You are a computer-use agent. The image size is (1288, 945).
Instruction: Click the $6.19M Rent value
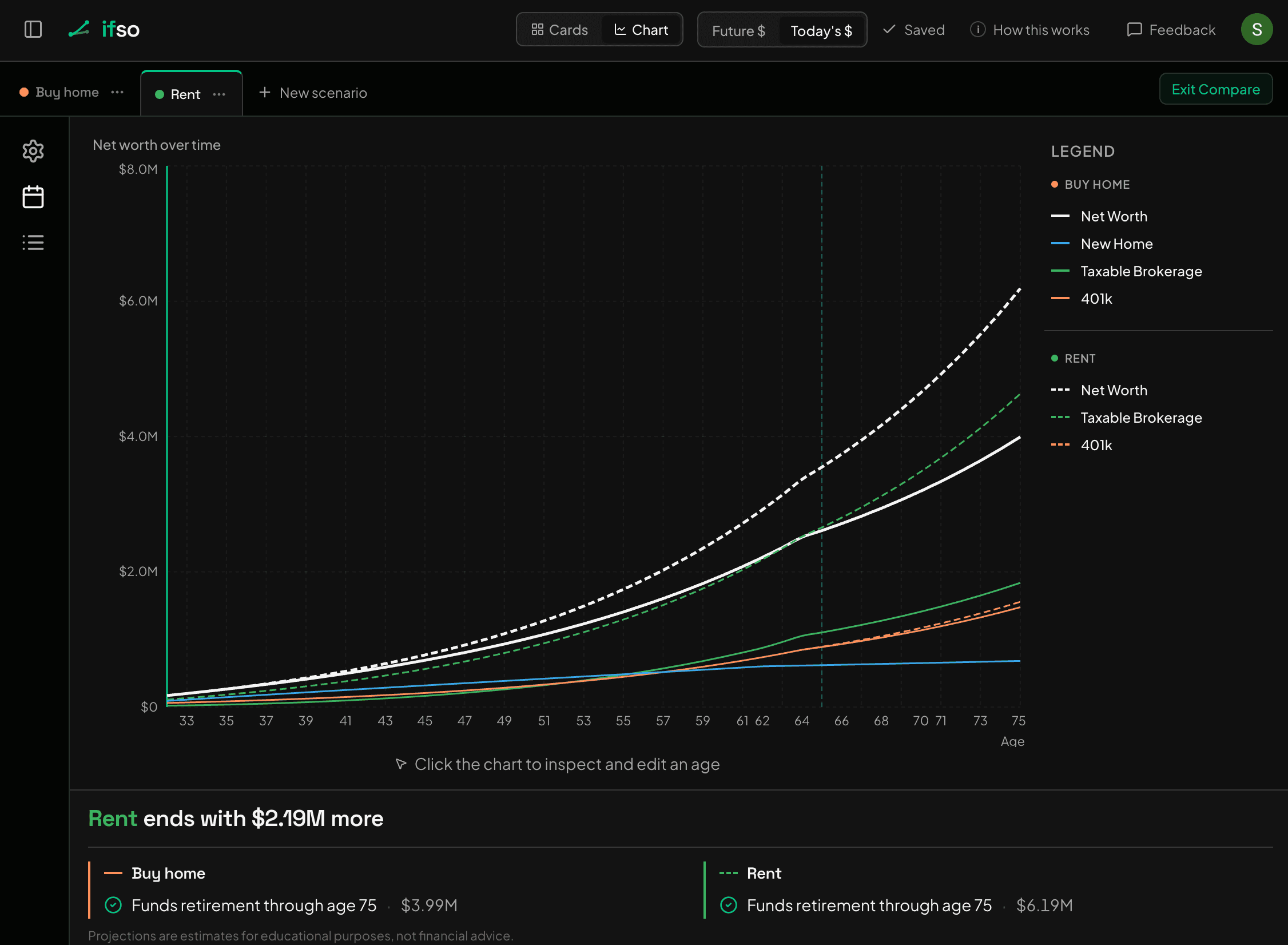1044,906
